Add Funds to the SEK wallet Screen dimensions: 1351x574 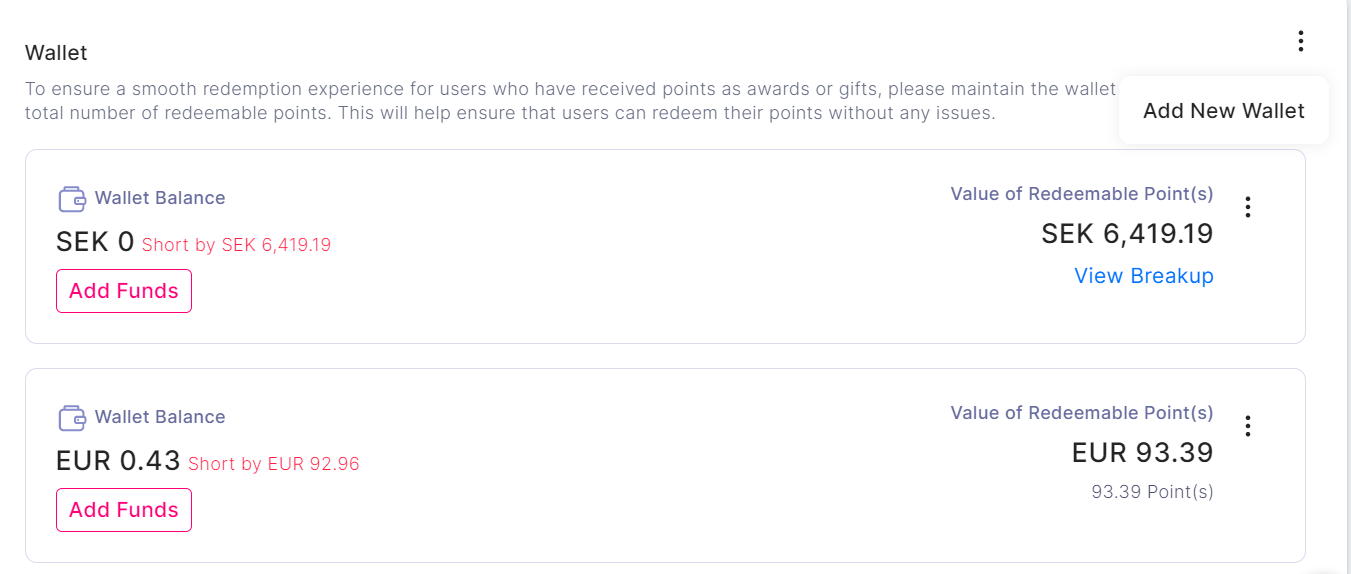coord(124,291)
